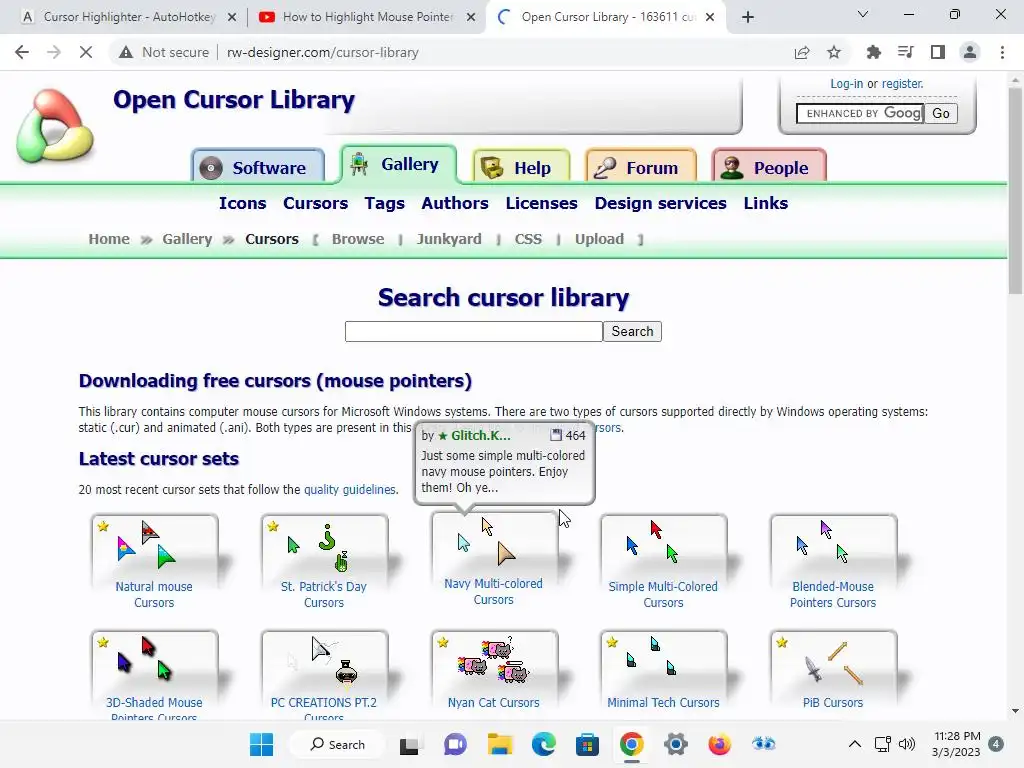1024x768 pixels.
Task: Toggle the Chrome side panel icon
Action: coord(938,52)
